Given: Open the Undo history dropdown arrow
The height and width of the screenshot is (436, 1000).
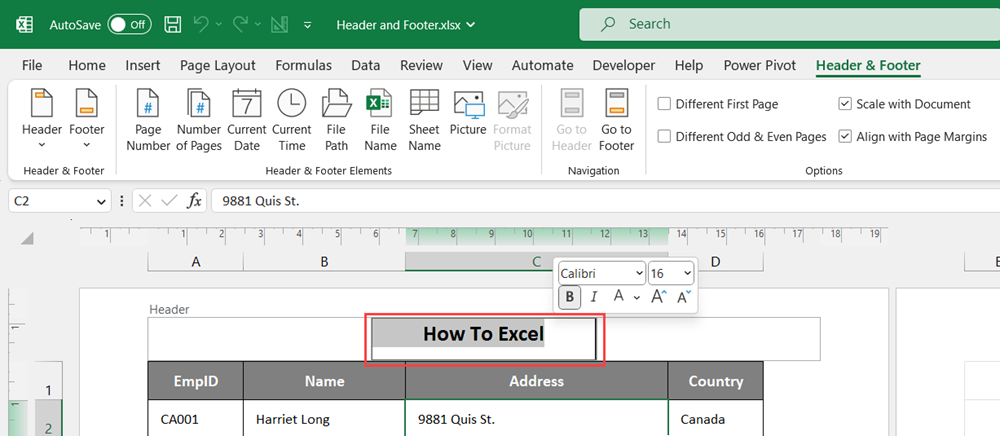Looking at the screenshot, I should click(x=219, y=25).
